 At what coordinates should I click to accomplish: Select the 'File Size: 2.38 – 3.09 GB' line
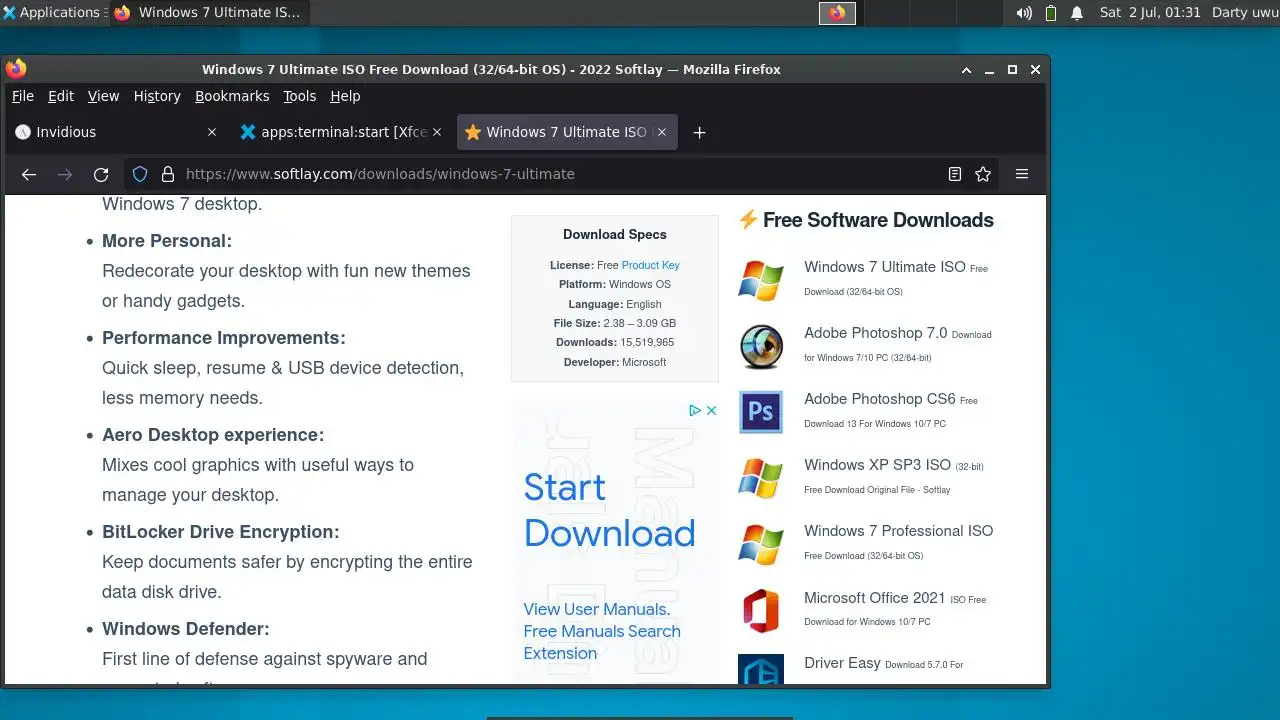pos(615,323)
